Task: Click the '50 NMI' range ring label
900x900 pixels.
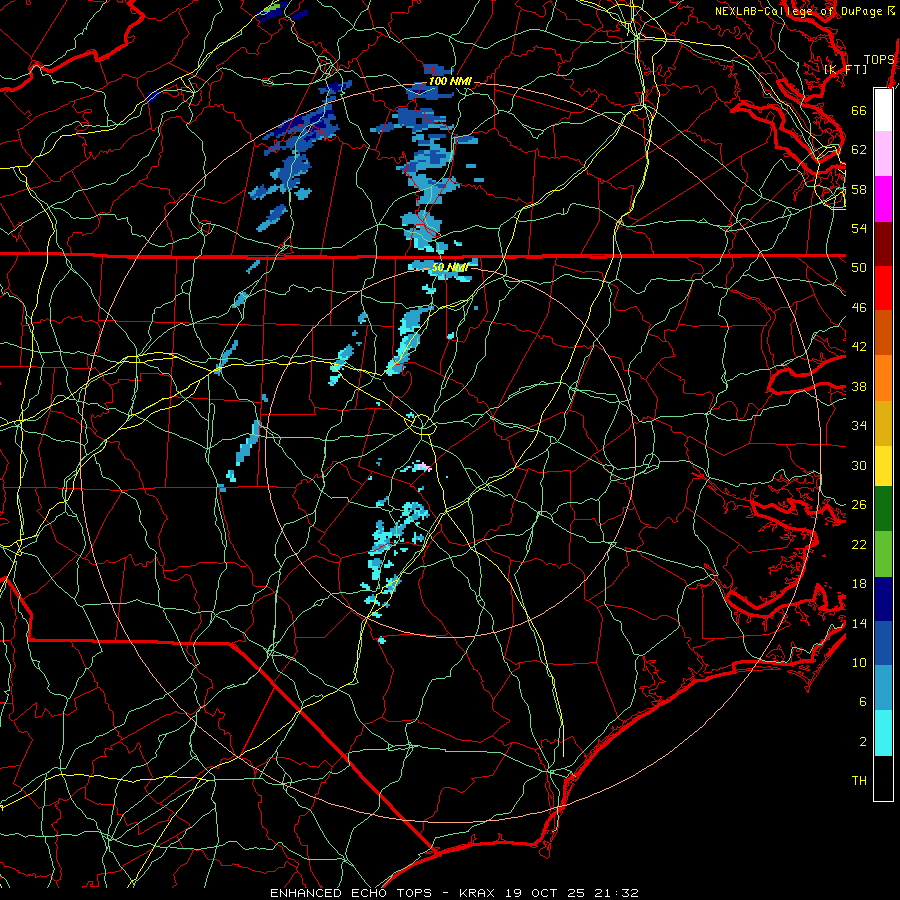Action: [x=450, y=267]
